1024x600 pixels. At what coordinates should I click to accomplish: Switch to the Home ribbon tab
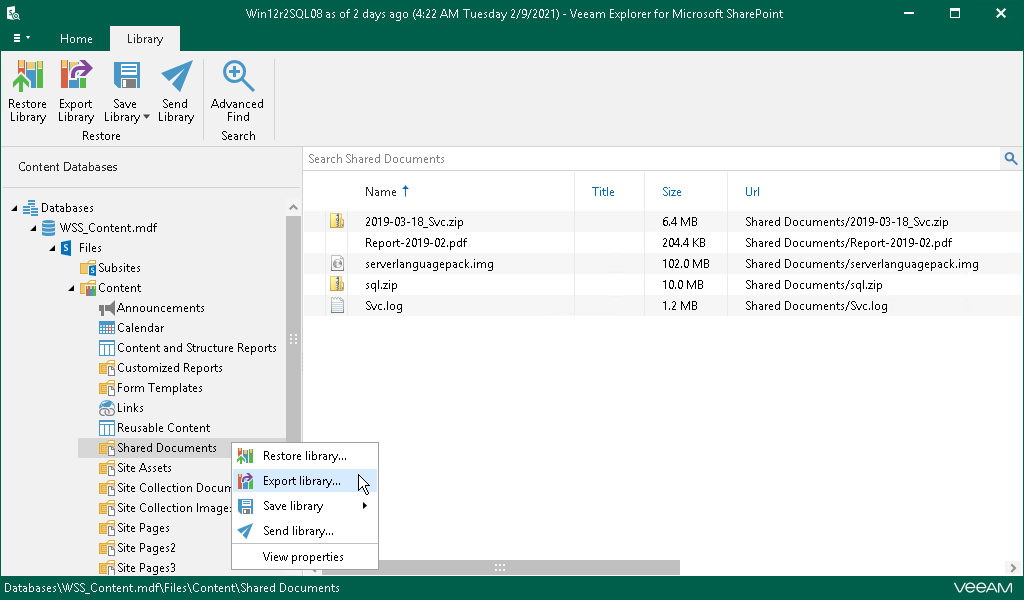[x=76, y=39]
